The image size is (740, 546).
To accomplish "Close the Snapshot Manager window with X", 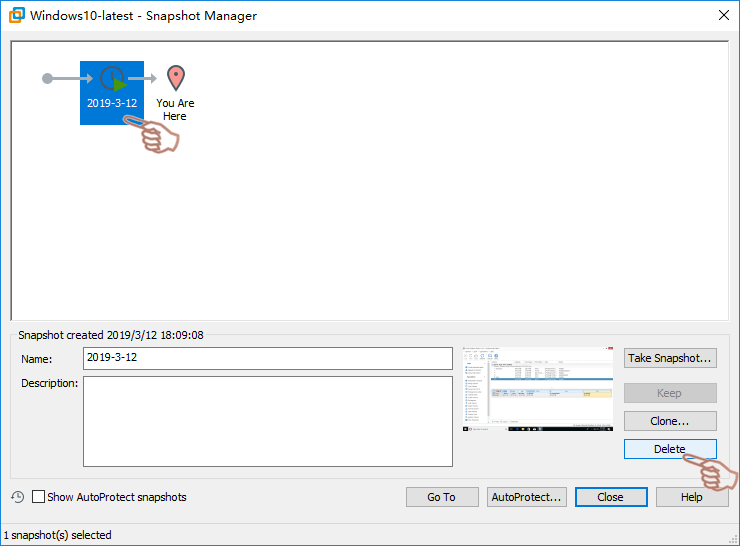I will point(723,15).
